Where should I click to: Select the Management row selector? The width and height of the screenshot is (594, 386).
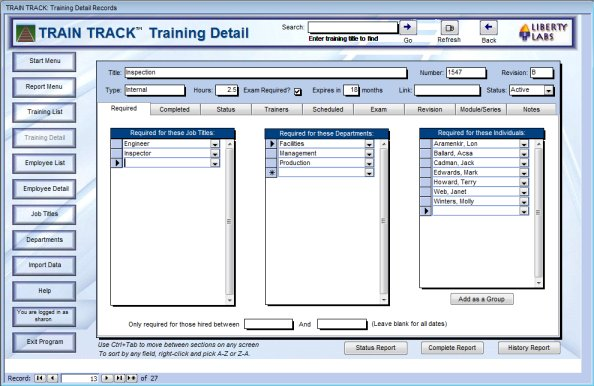click(271, 153)
